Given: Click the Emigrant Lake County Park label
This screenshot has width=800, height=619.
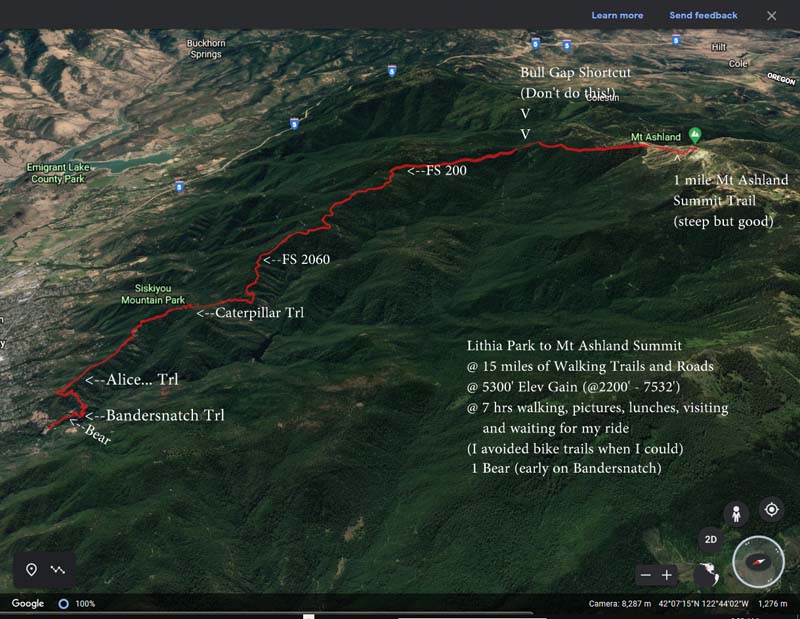Looking at the screenshot, I should [58, 173].
